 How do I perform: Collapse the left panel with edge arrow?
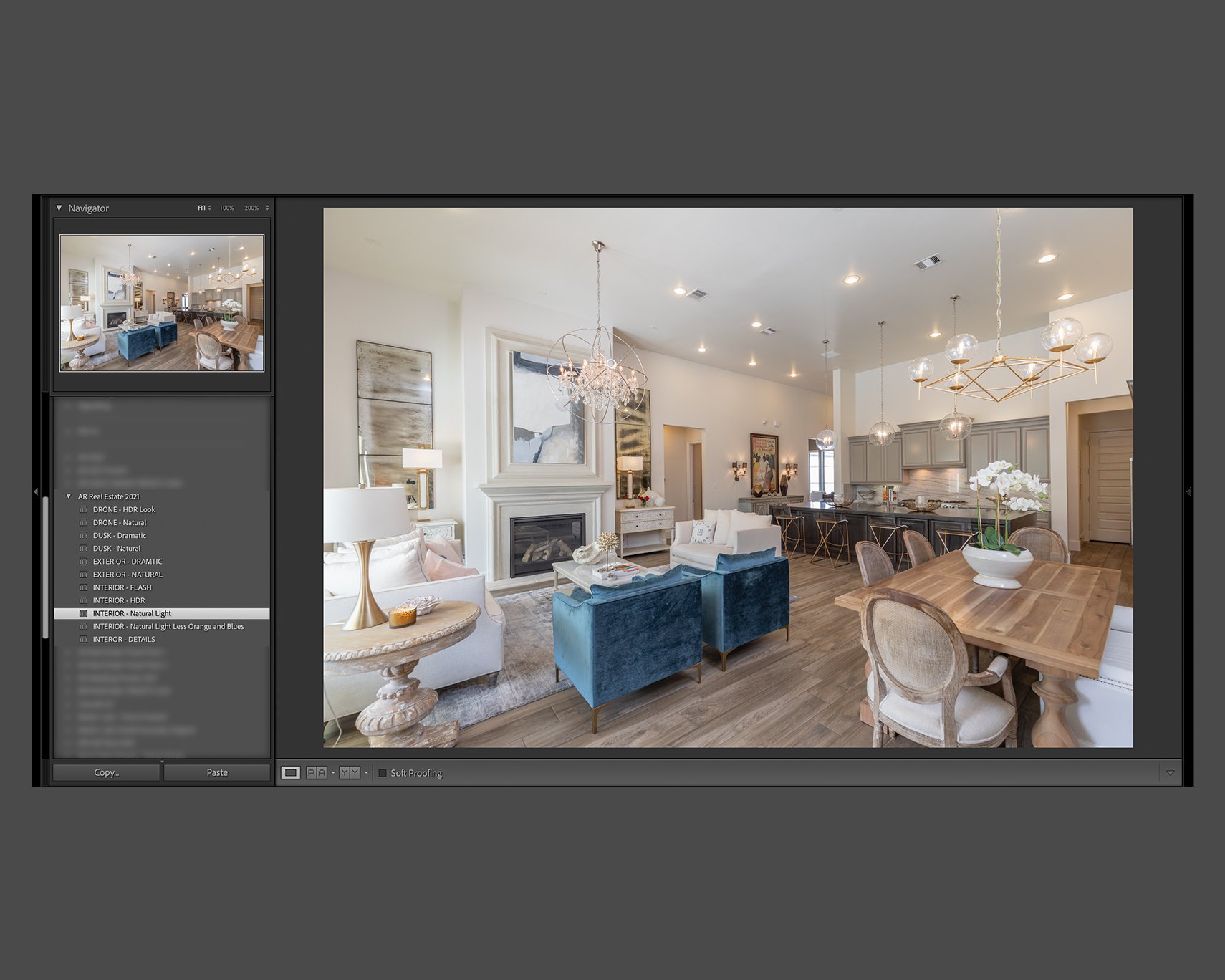(x=36, y=491)
